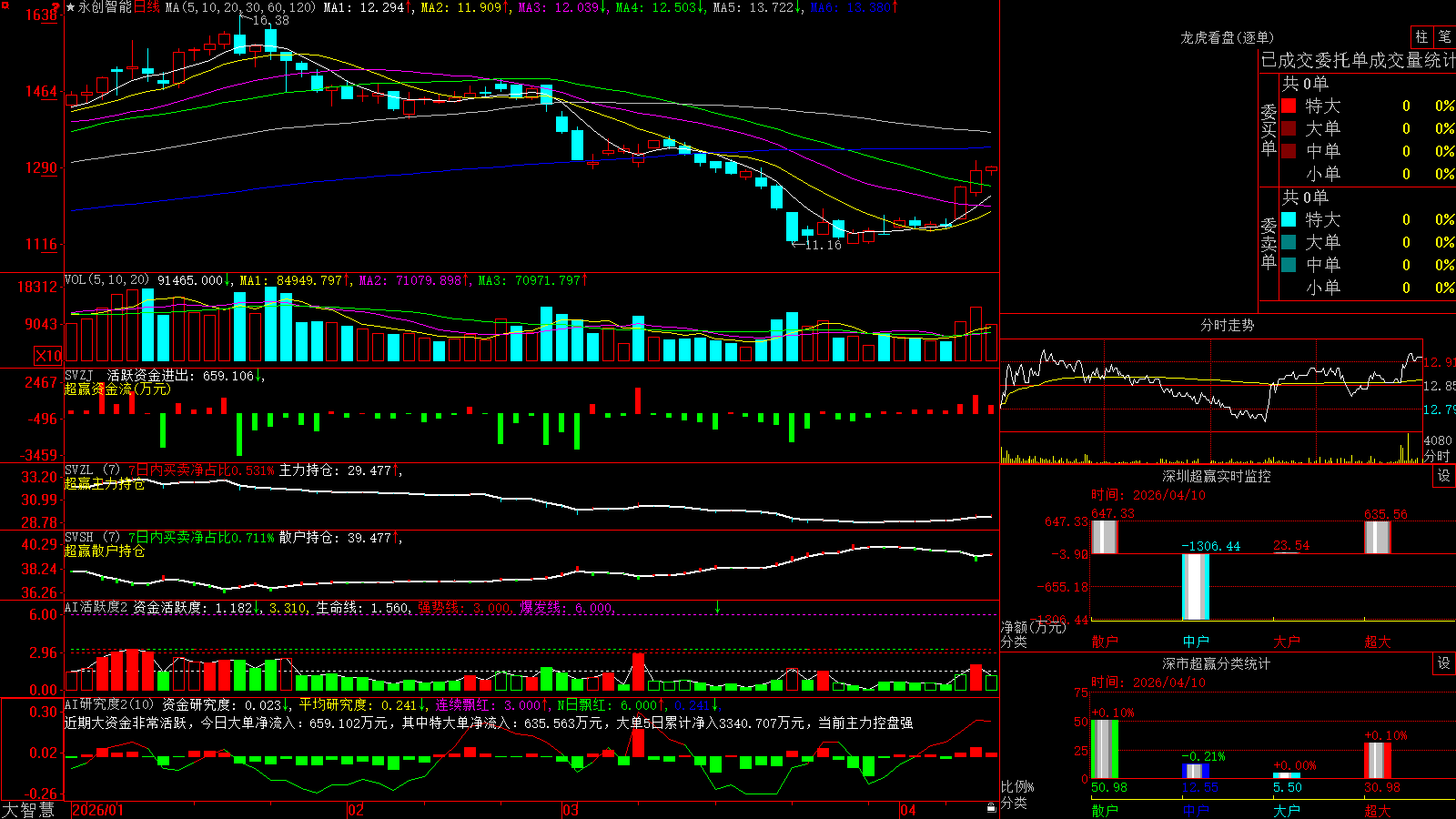This screenshot has height=819, width=1456.
Task: Click the green down-arrow marker in AI活跃度2 panel
Action: pos(717,607)
